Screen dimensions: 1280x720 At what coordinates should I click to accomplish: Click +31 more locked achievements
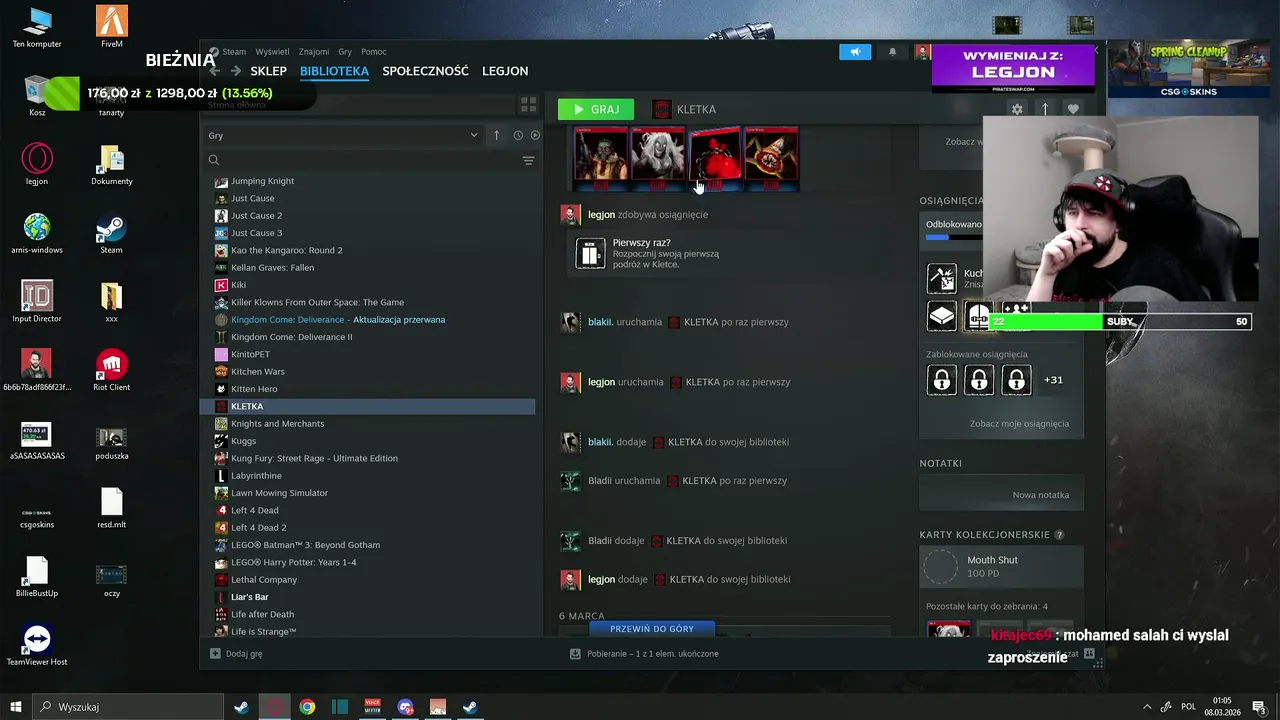pos(1053,380)
